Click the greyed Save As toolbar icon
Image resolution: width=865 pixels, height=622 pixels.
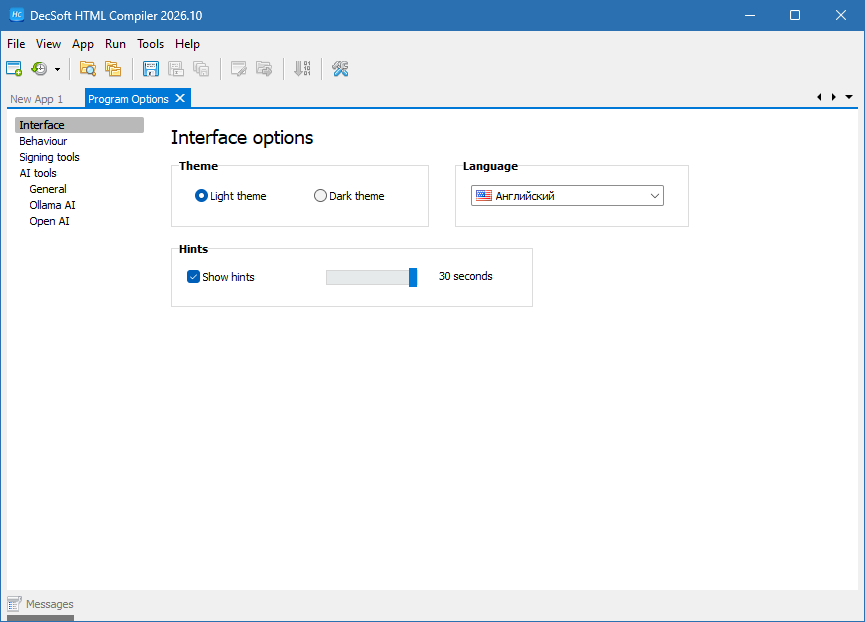pyautogui.click(x=176, y=68)
